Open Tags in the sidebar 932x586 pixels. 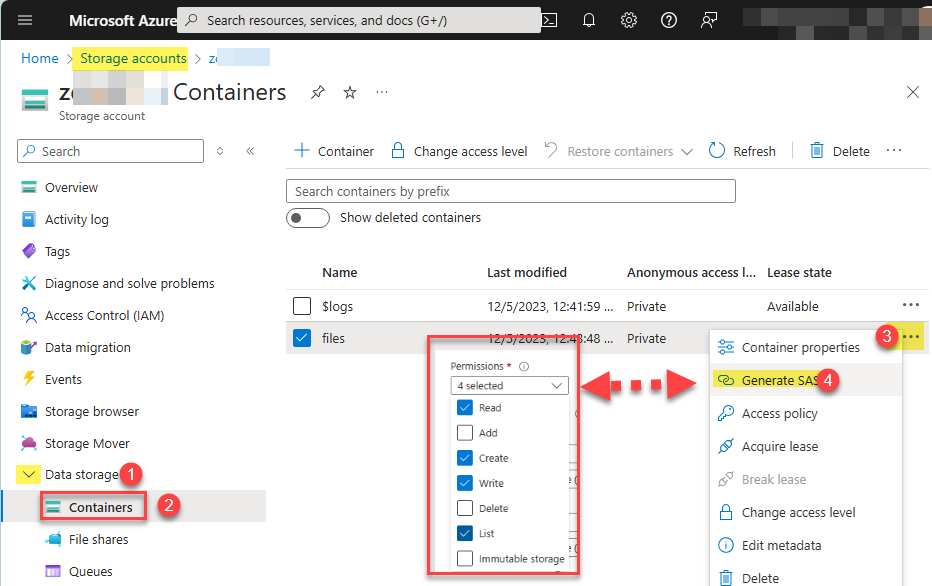pyautogui.click(x=57, y=251)
